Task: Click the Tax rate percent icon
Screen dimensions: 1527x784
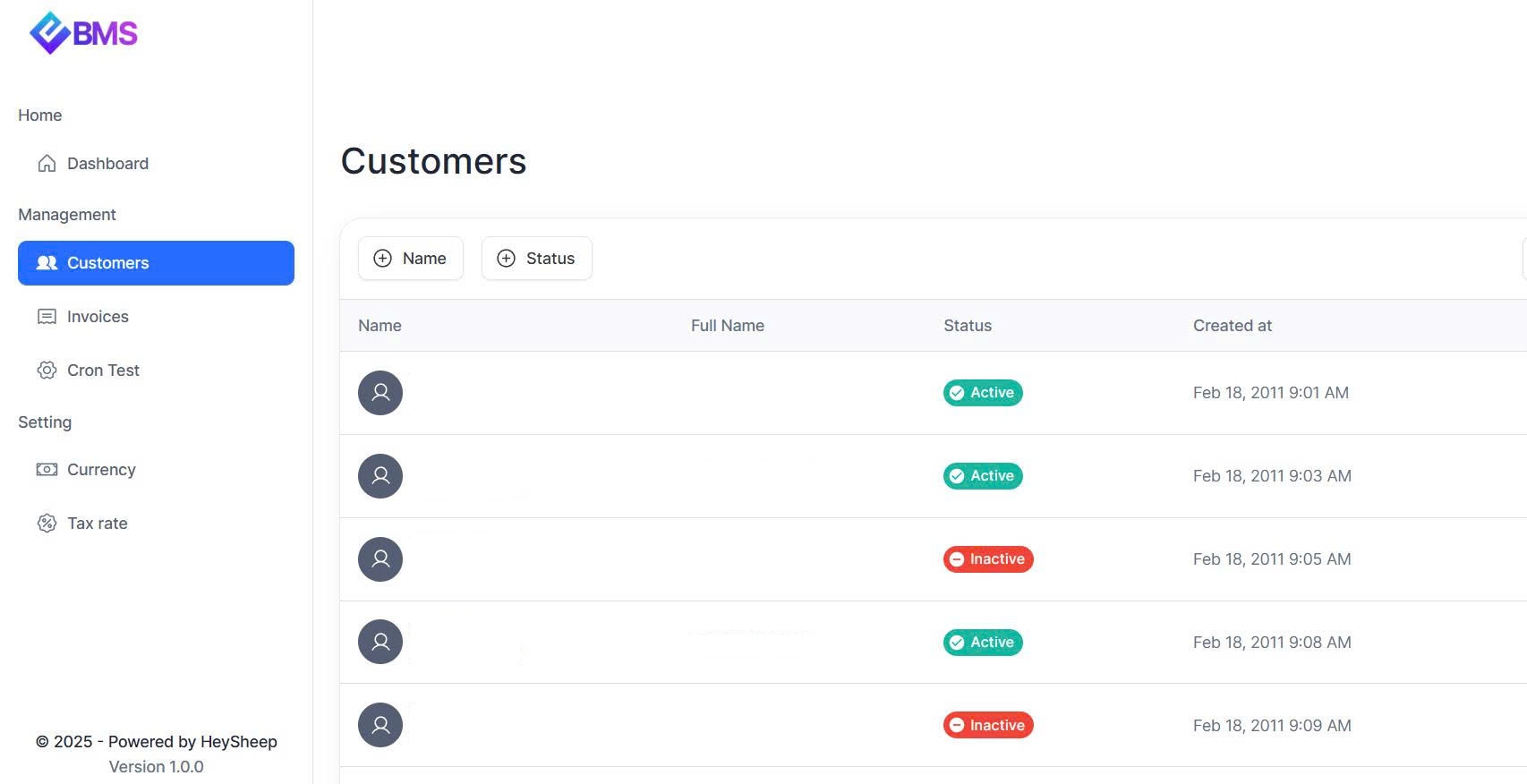Action: point(47,524)
